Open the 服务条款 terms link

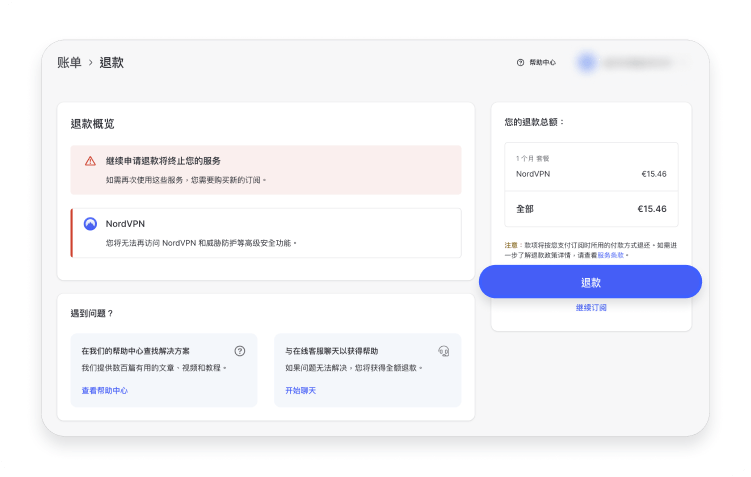click(x=611, y=255)
